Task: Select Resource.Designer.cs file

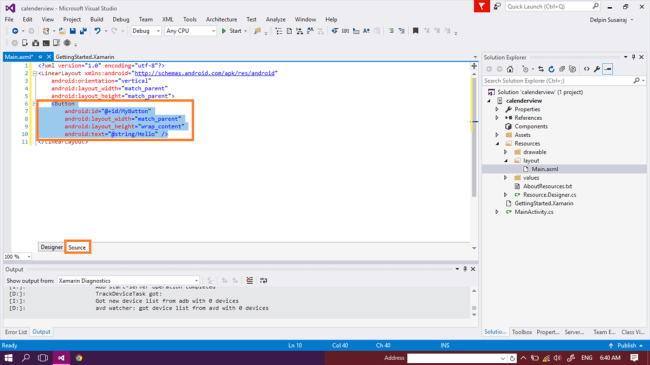Action: 549,195
